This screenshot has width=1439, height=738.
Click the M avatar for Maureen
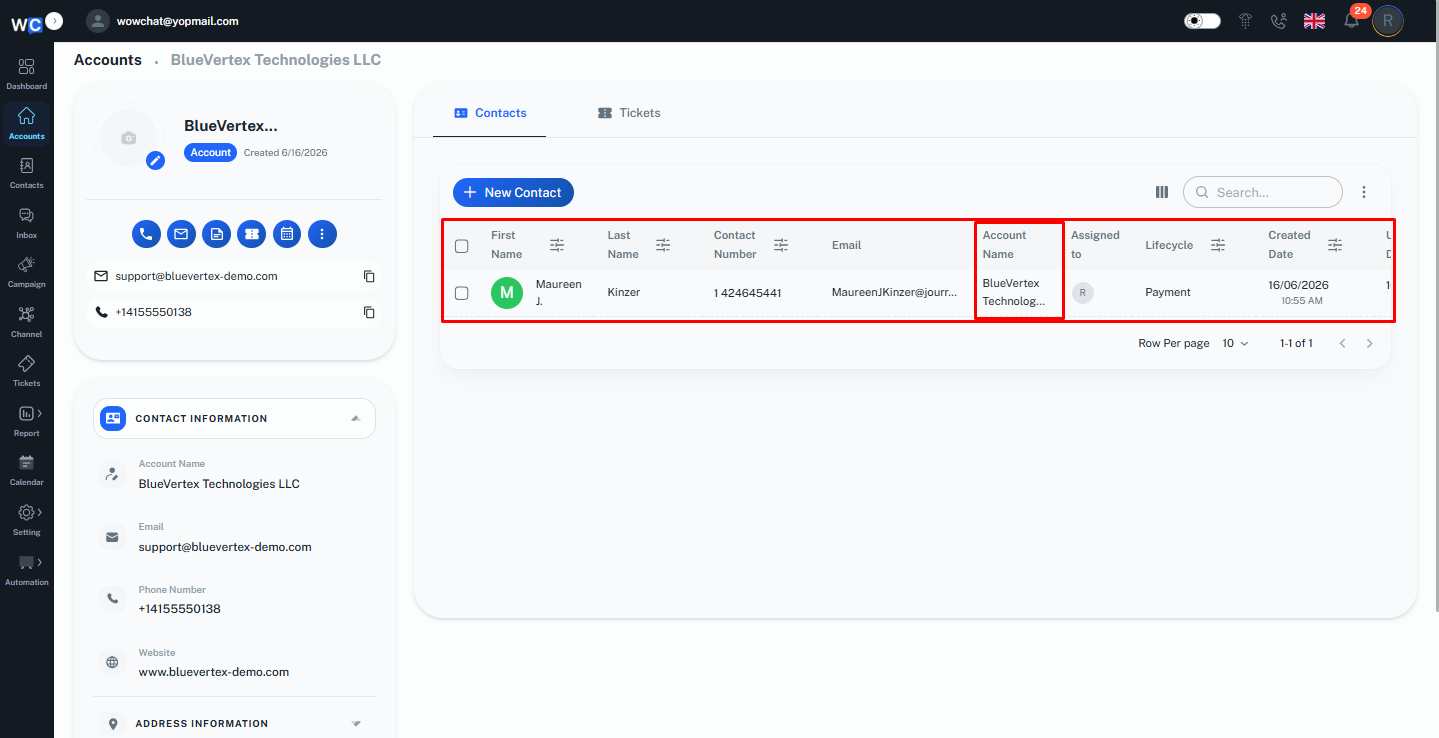tap(507, 293)
